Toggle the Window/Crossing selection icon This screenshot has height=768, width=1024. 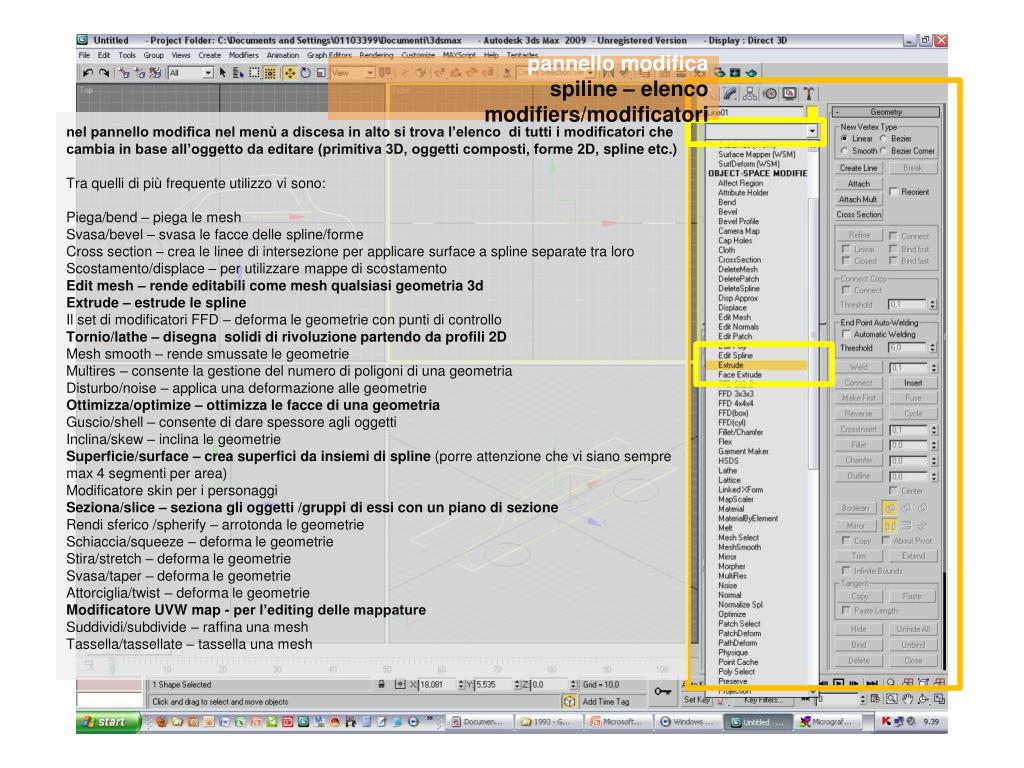[x=270, y=73]
